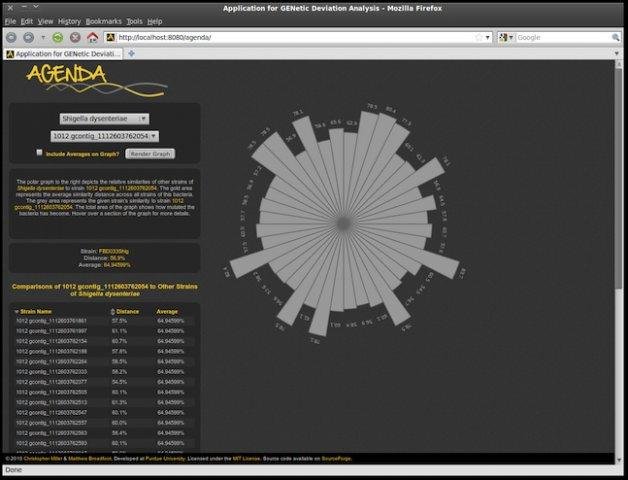This screenshot has height=480, width=628.
Task: Bookmark this page with the star icon
Action: click(479, 38)
